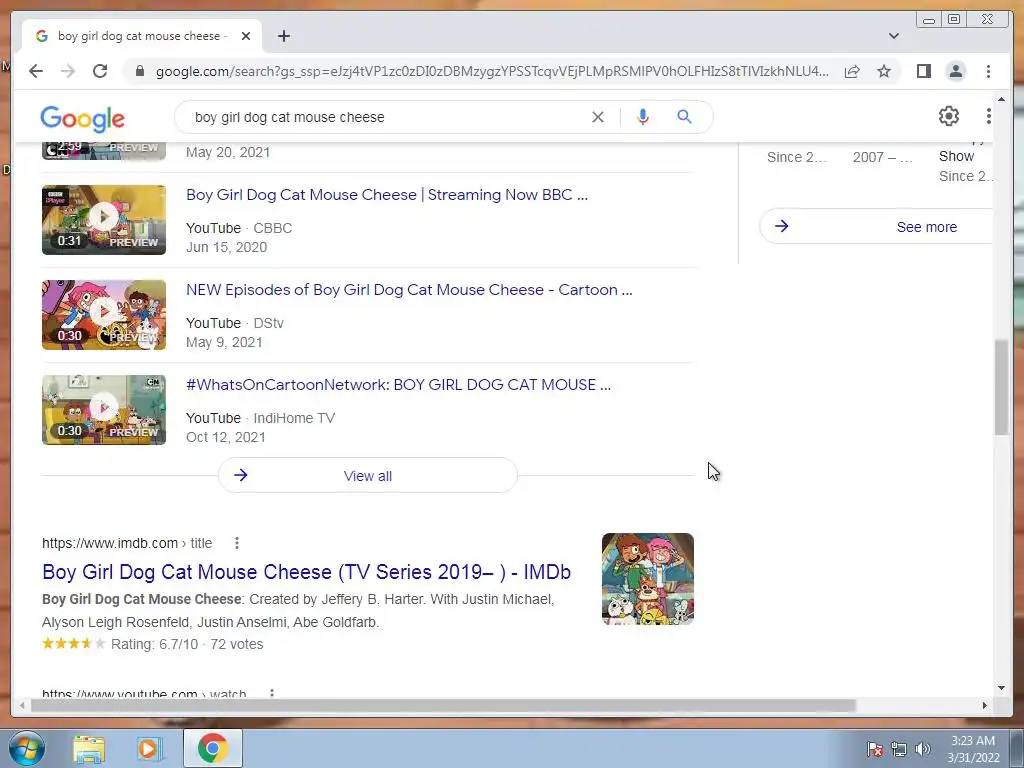Select the boy girl dog cat tab

coord(142,36)
